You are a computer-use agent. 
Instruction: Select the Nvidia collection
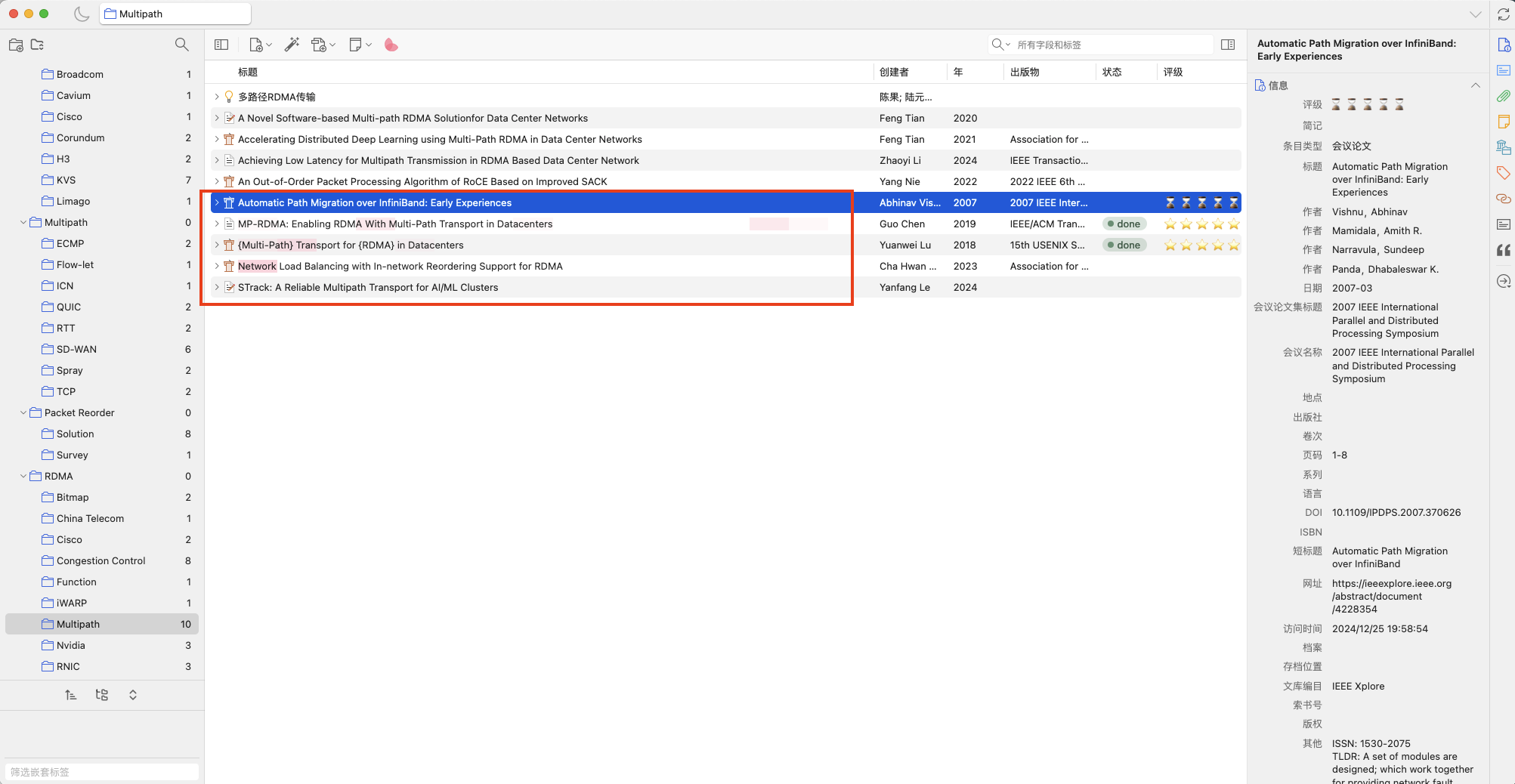pyautogui.click(x=102, y=645)
